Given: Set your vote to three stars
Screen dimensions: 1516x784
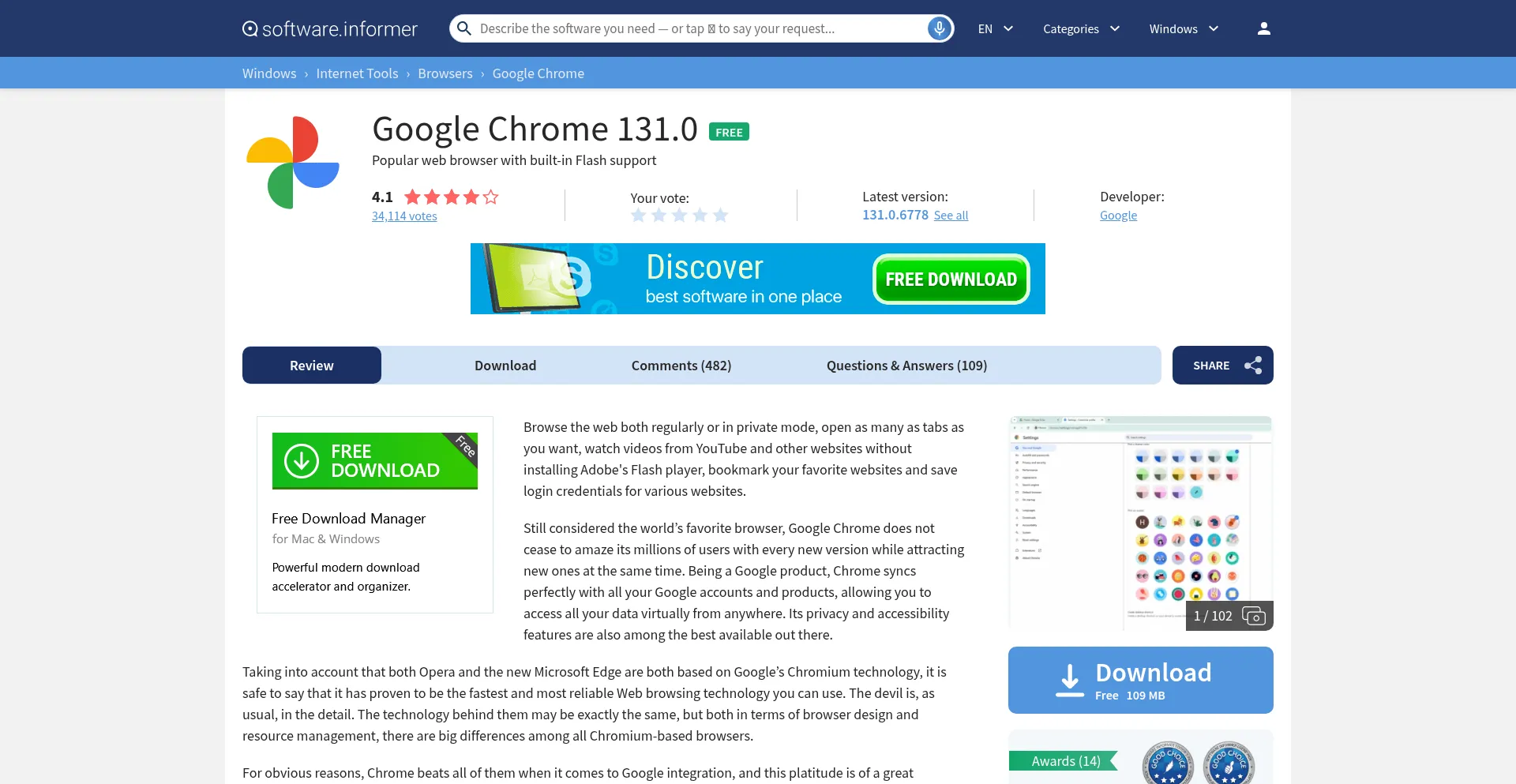Looking at the screenshot, I should [x=680, y=216].
